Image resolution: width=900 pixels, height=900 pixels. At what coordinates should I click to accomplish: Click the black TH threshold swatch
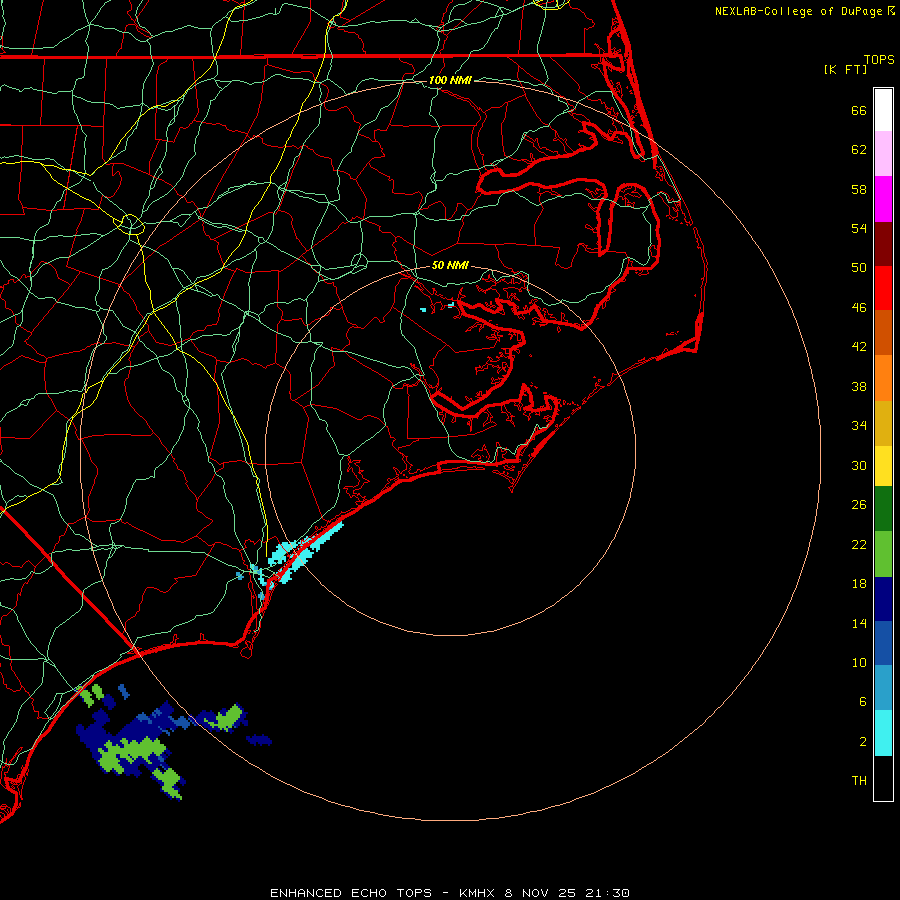tap(883, 778)
